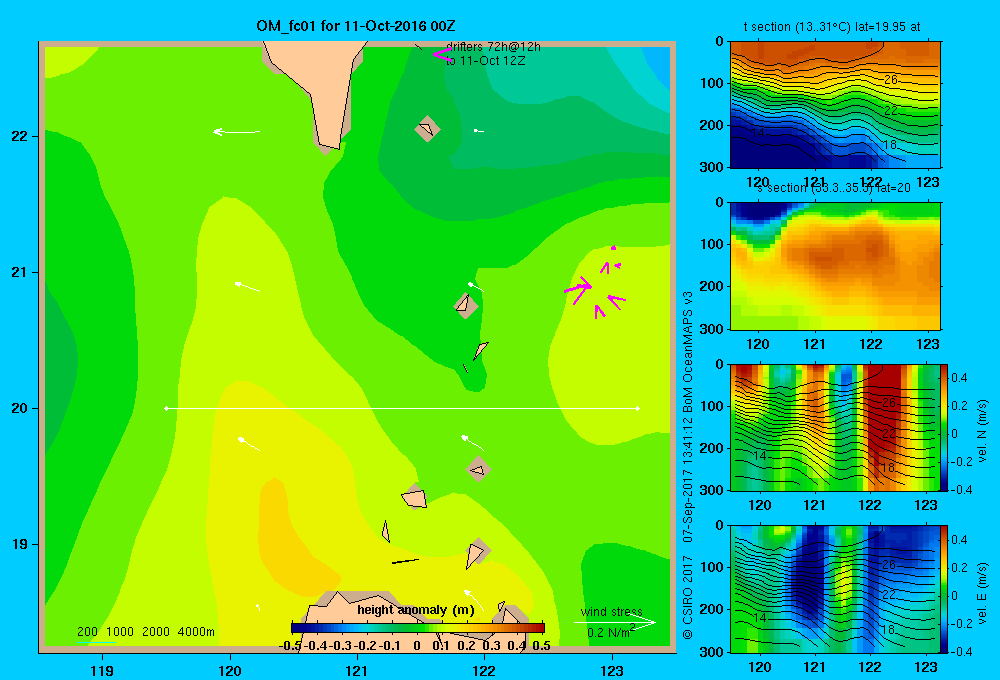This screenshot has height=680, width=1000.
Task: Click the latitude label "22" on the main map
Action: [x=20, y=136]
